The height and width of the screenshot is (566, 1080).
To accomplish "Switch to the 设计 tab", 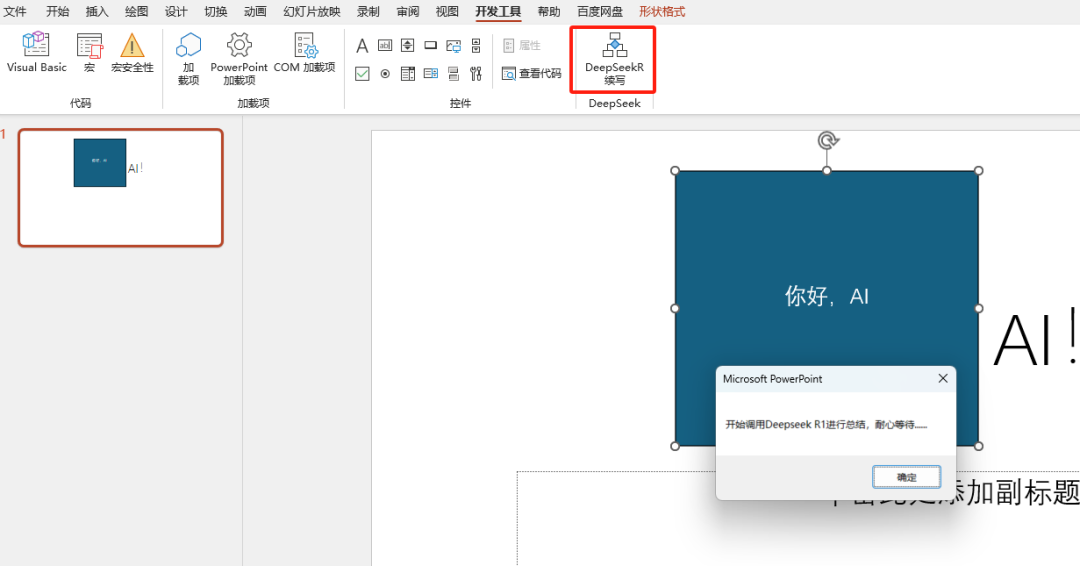I will pos(176,12).
